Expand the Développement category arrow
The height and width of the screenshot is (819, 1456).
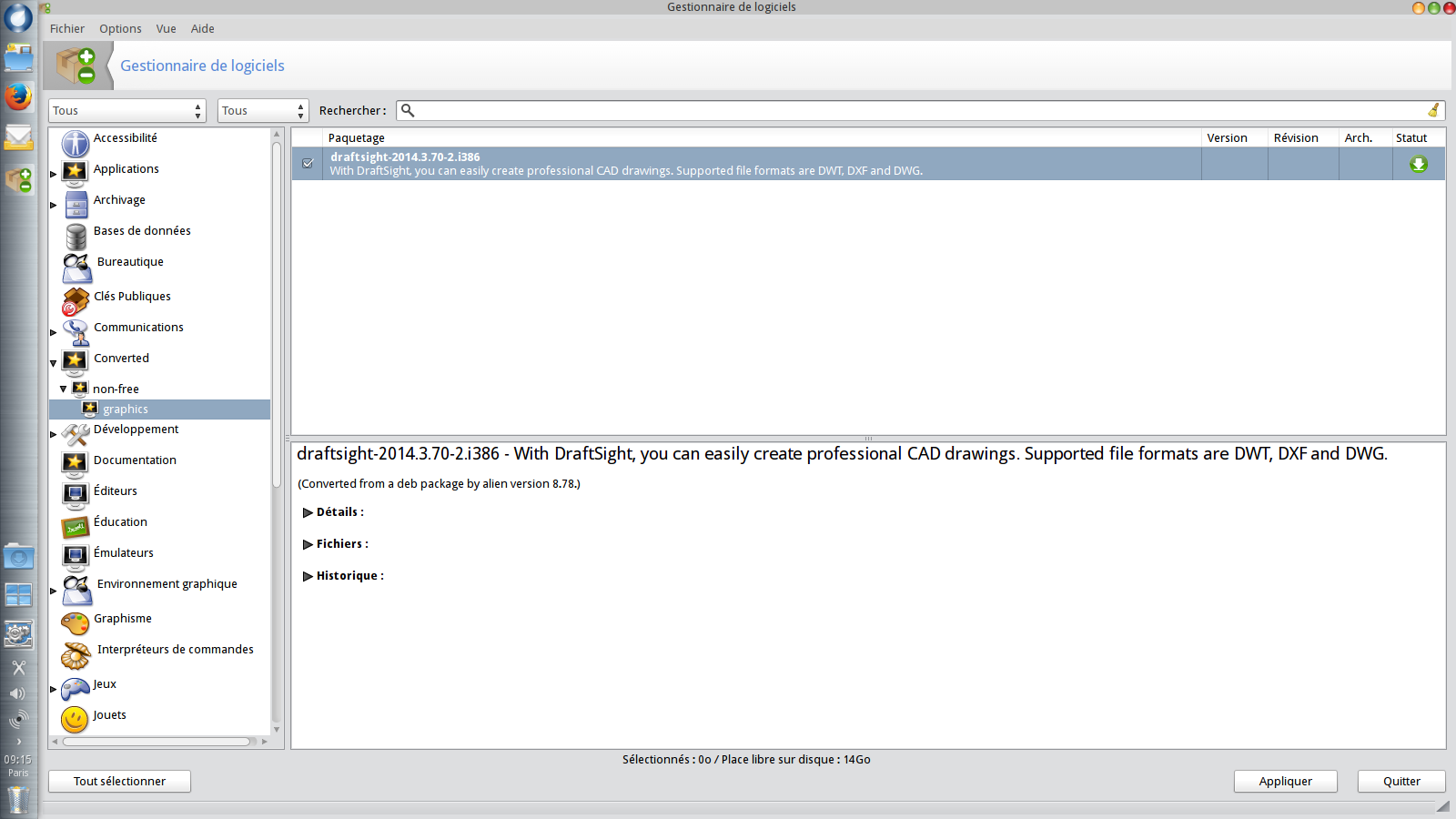[x=54, y=434]
